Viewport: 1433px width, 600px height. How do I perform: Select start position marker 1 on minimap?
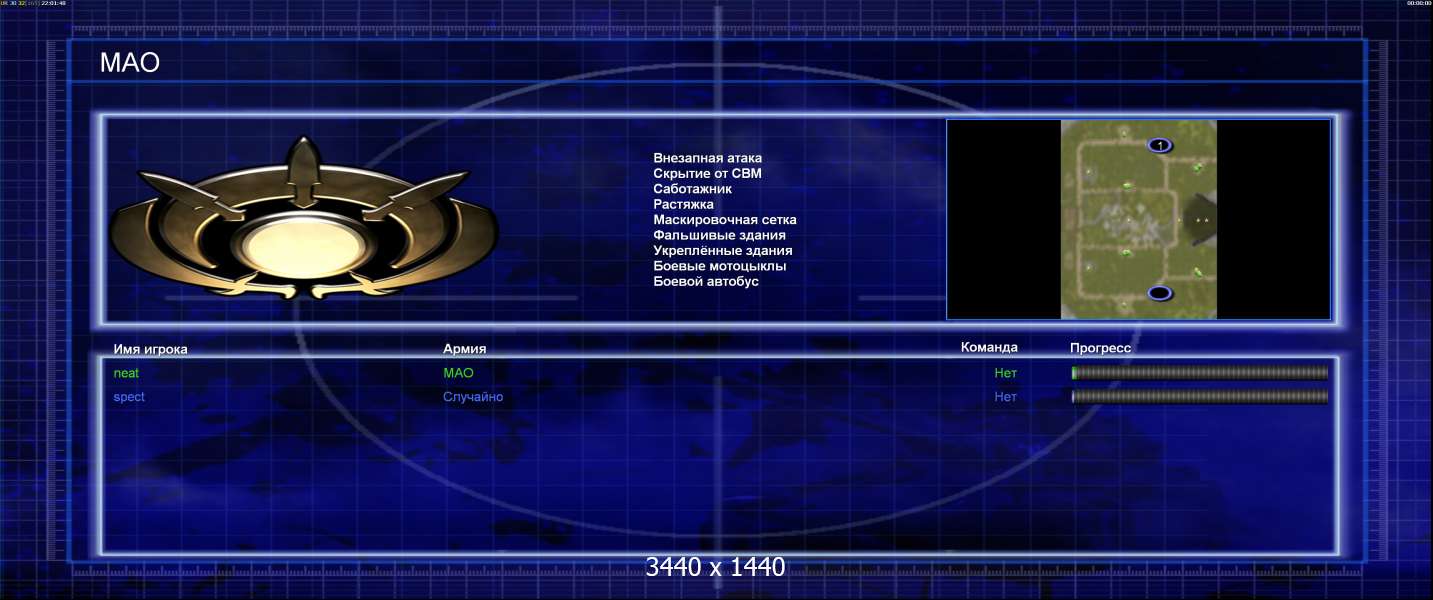point(1159,146)
